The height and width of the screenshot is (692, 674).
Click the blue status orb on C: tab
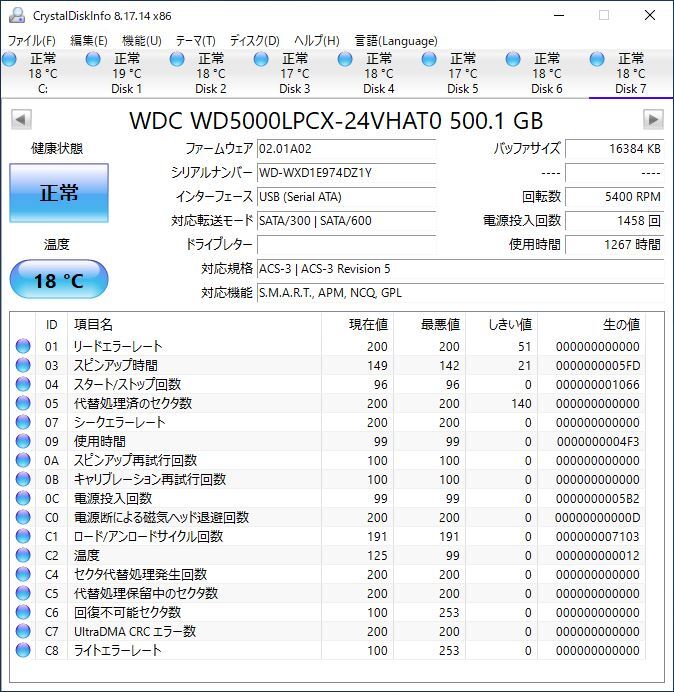tap(9, 59)
